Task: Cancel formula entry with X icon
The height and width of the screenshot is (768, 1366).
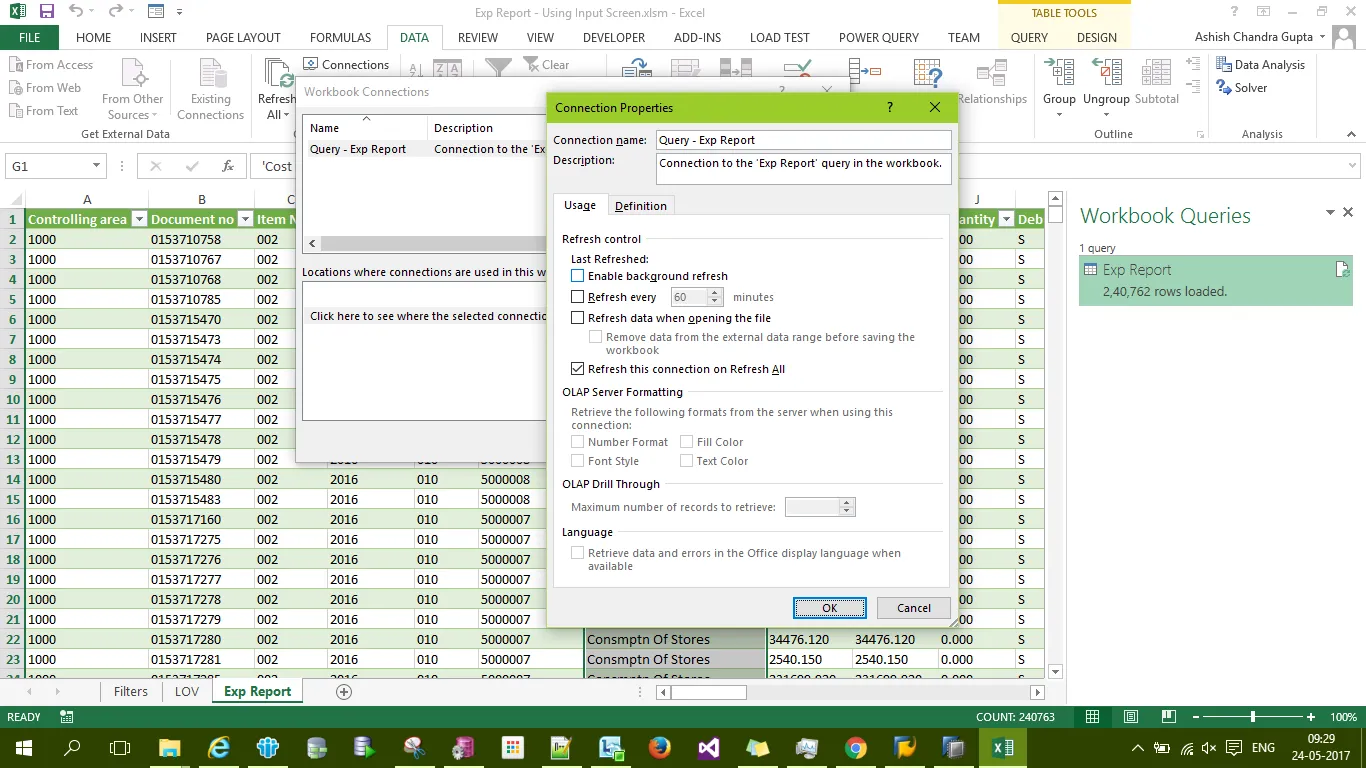Action: (155, 166)
